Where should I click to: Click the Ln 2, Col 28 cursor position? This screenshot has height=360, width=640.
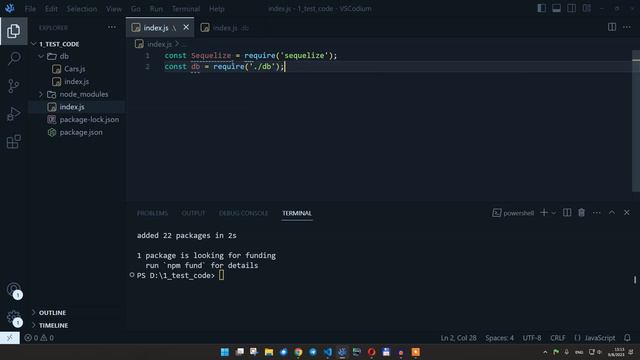click(458, 338)
